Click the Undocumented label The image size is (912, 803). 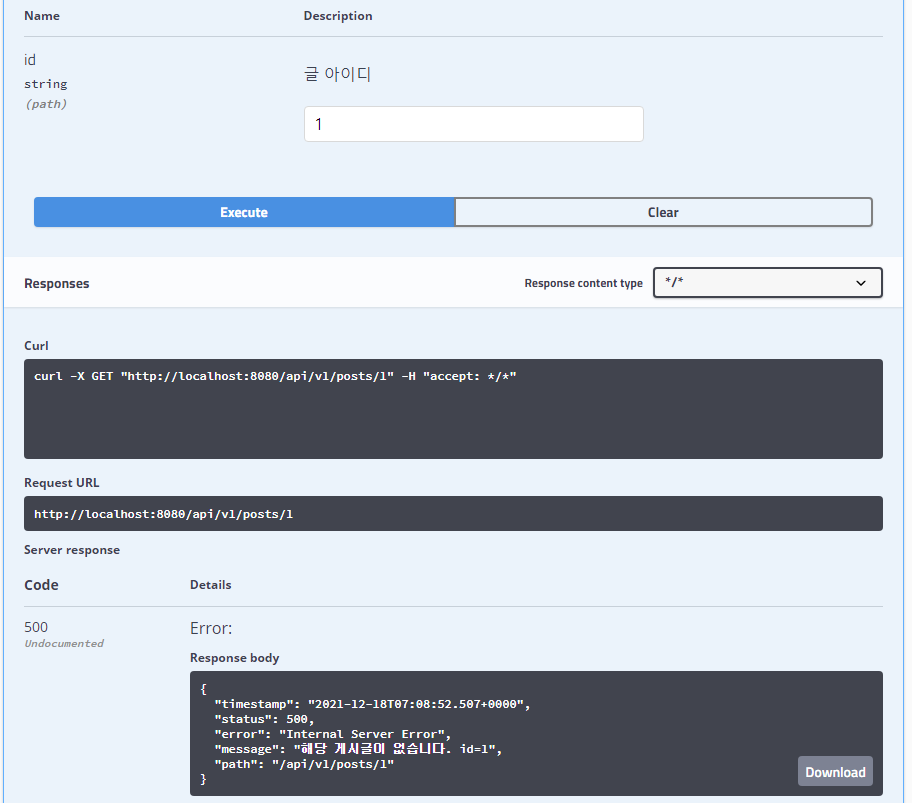click(x=64, y=643)
